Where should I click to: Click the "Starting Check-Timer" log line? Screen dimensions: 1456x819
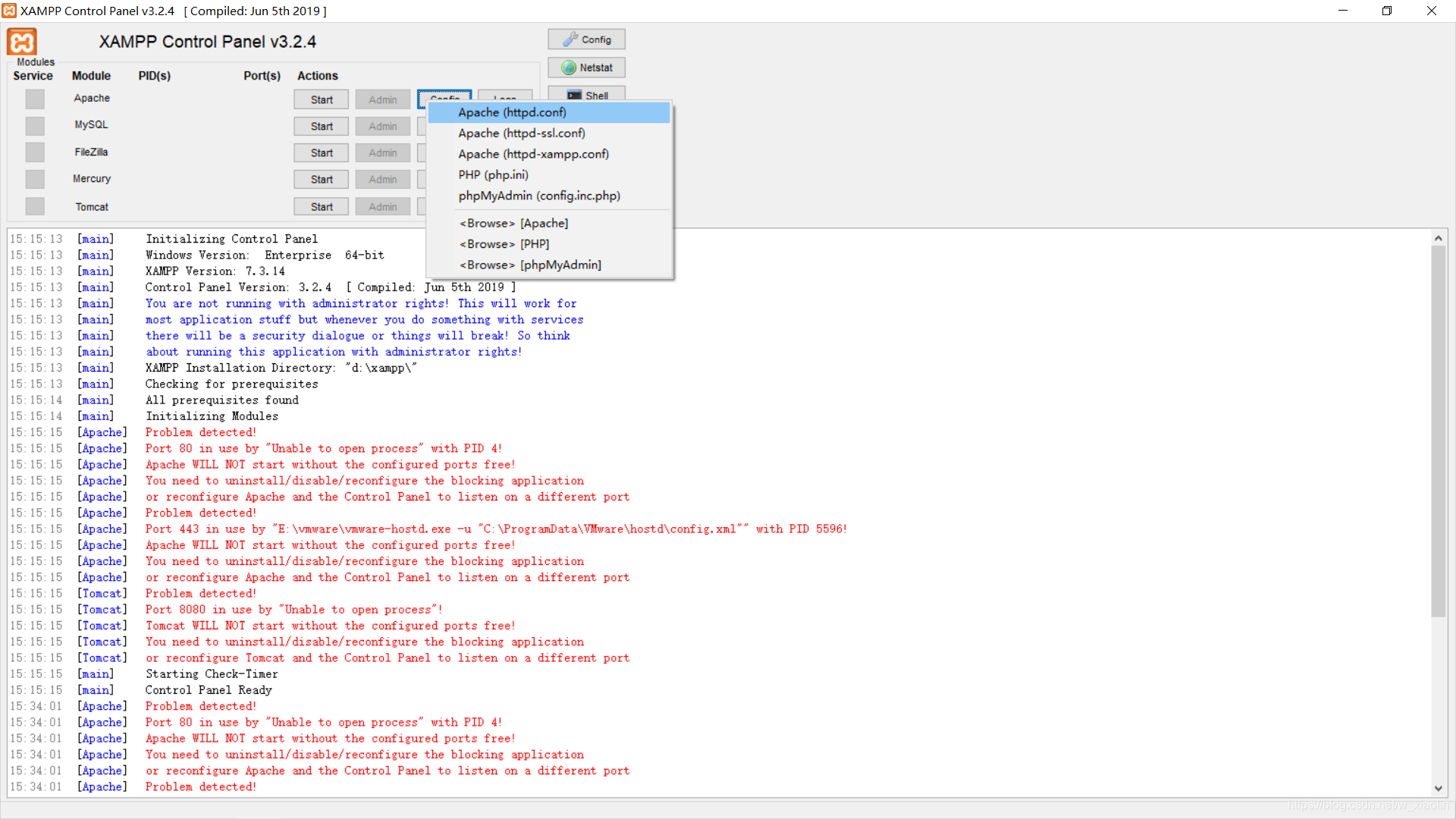pyautogui.click(x=212, y=673)
